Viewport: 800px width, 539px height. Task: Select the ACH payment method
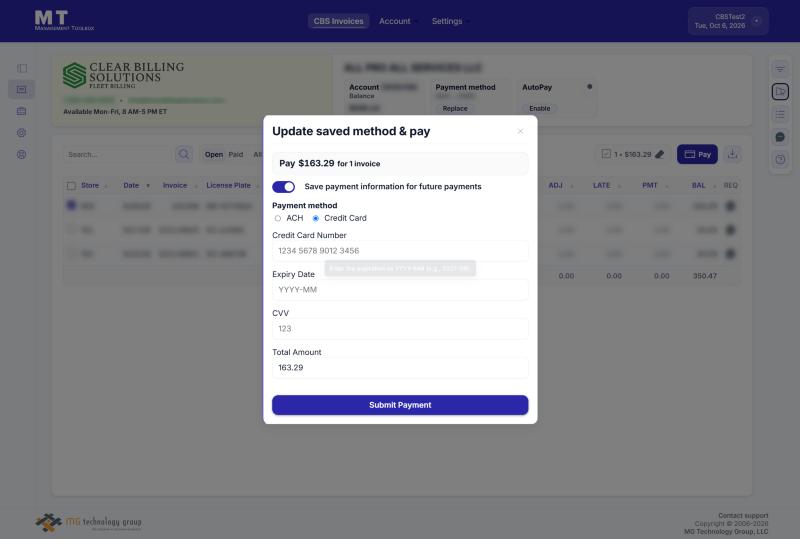278,218
